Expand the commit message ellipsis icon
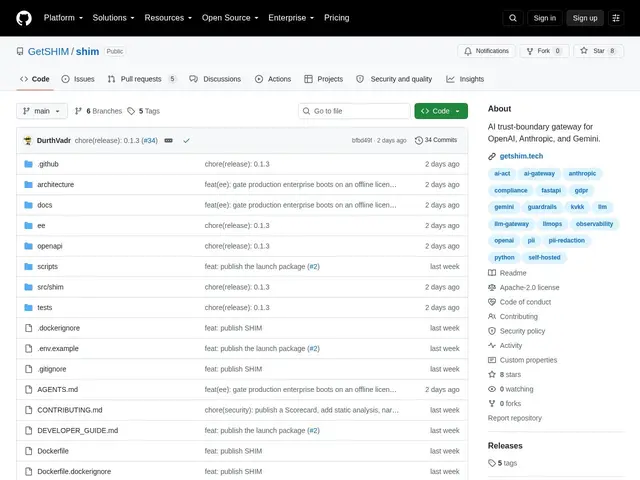The height and width of the screenshot is (480, 640). click(168, 140)
